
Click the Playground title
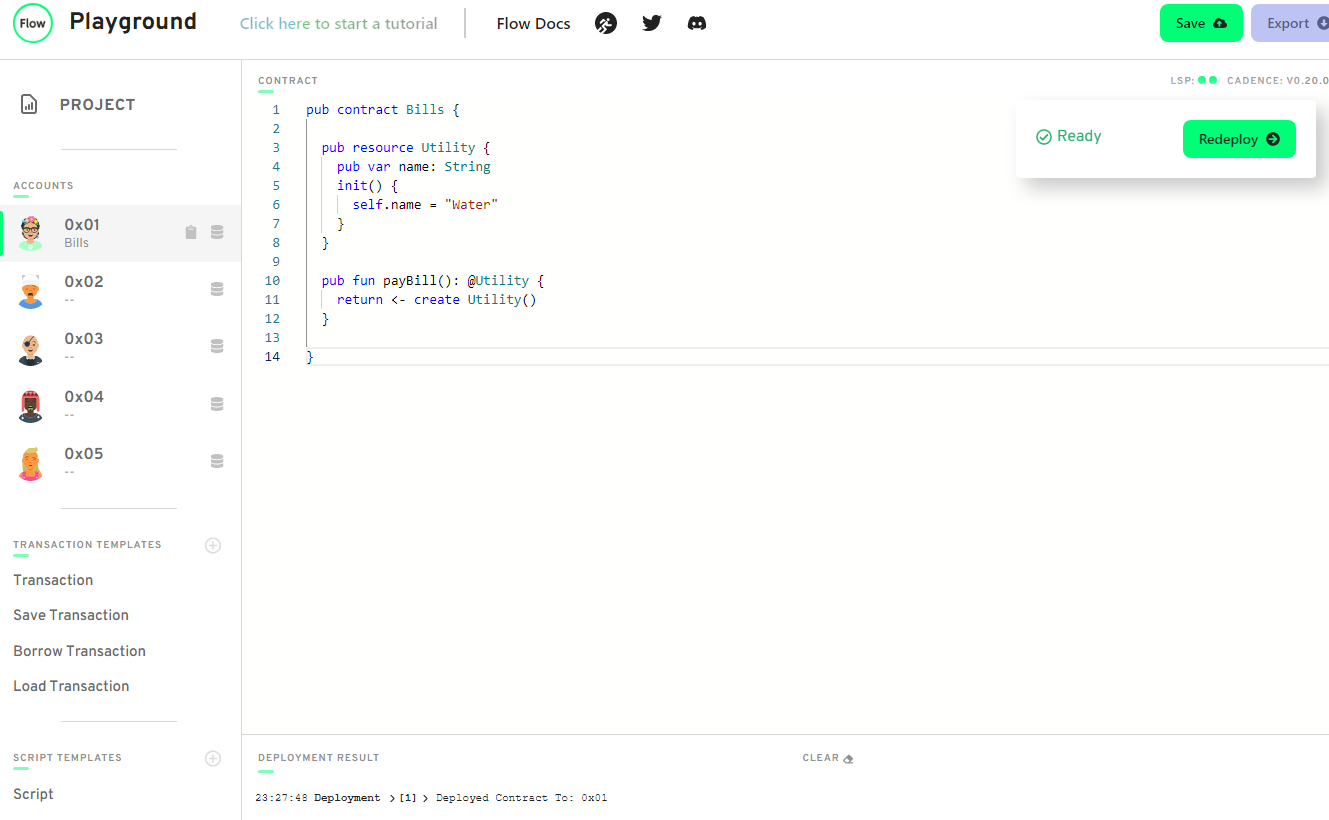pos(133,22)
